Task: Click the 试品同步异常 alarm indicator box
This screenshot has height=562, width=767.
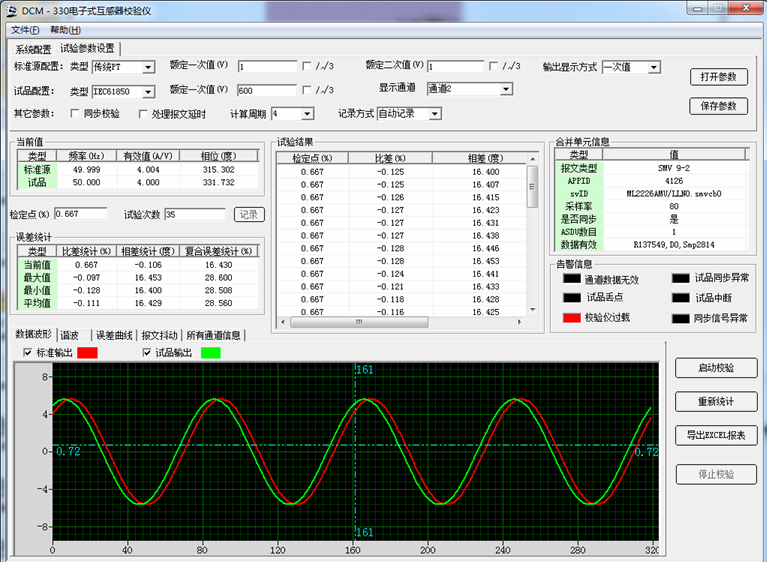Action: [x=681, y=279]
